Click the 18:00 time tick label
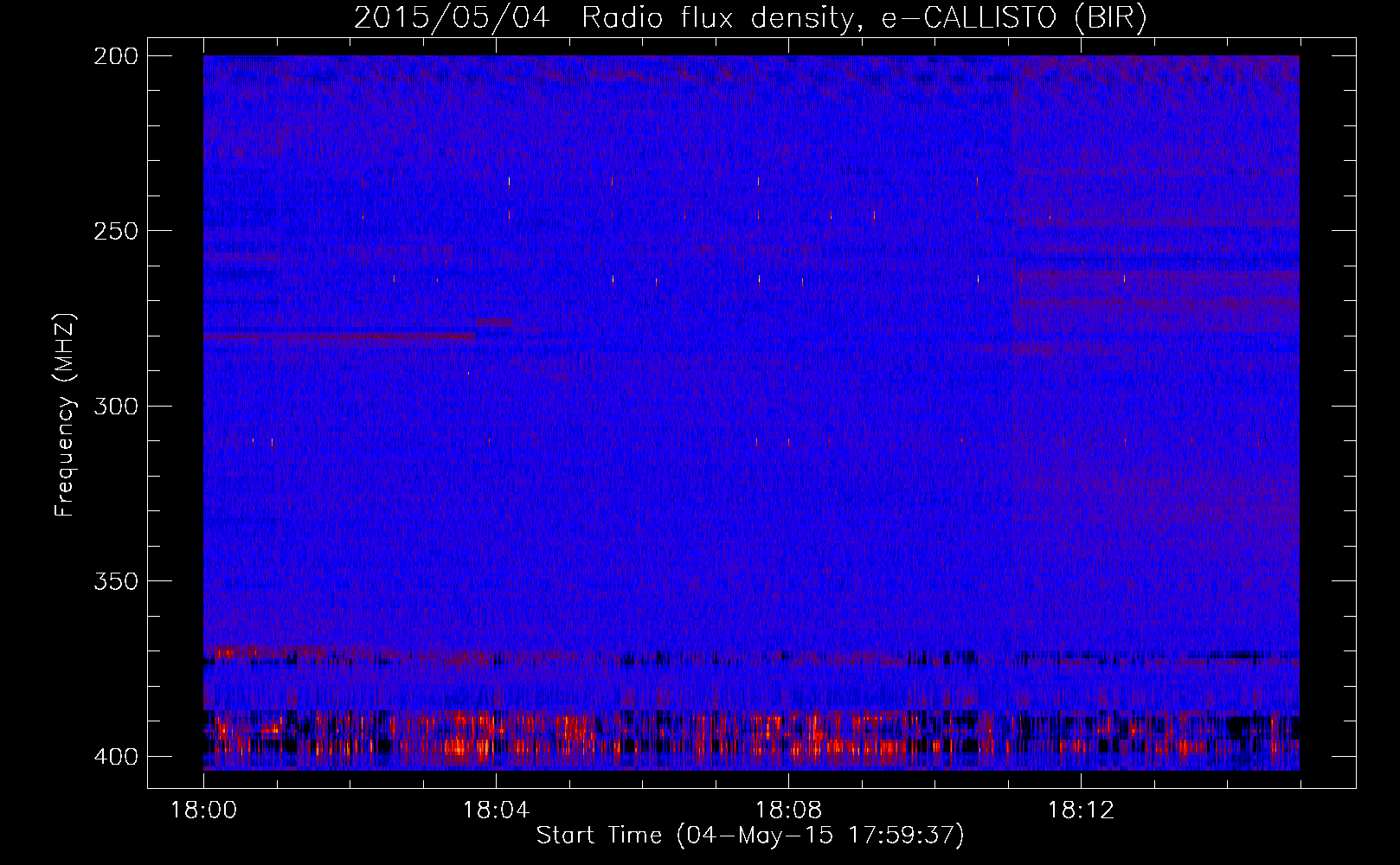This screenshot has height=865, width=1400. coord(203,810)
